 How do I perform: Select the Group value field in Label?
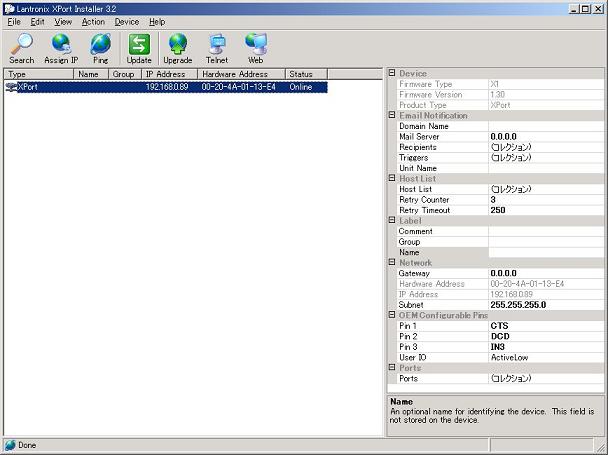[x=546, y=242]
